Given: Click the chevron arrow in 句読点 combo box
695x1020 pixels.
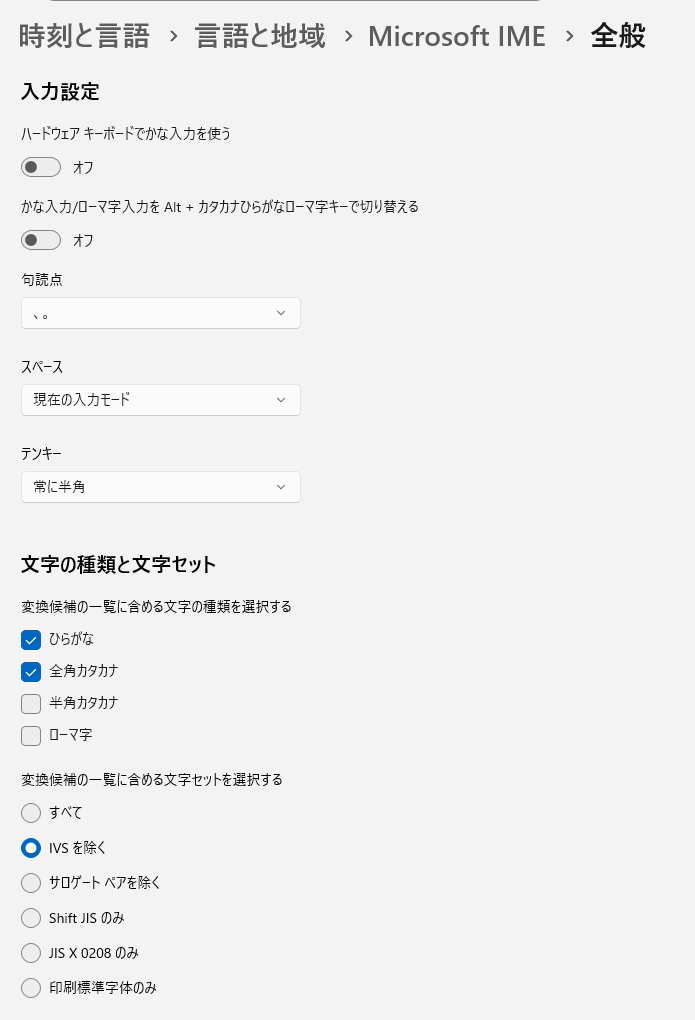Looking at the screenshot, I should pos(281,313).
